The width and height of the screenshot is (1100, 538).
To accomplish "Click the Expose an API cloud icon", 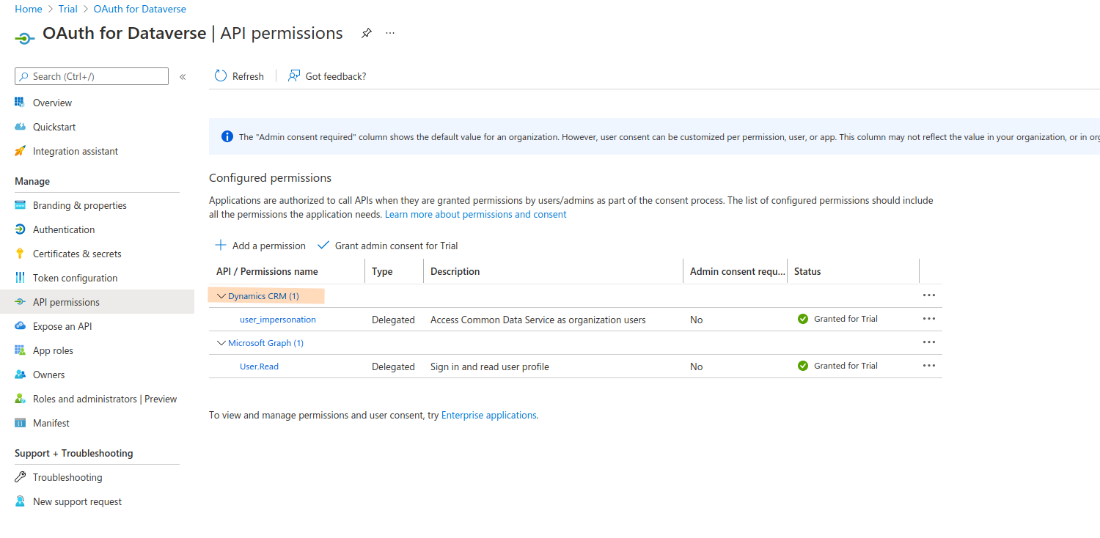I will (20, 326).
